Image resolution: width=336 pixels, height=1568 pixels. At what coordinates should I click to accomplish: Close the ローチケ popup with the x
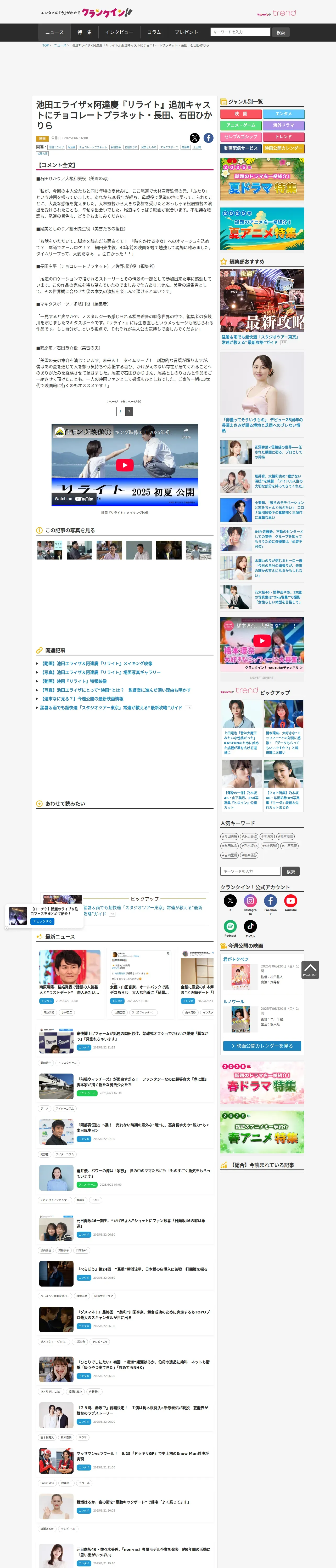coord(7,928)
